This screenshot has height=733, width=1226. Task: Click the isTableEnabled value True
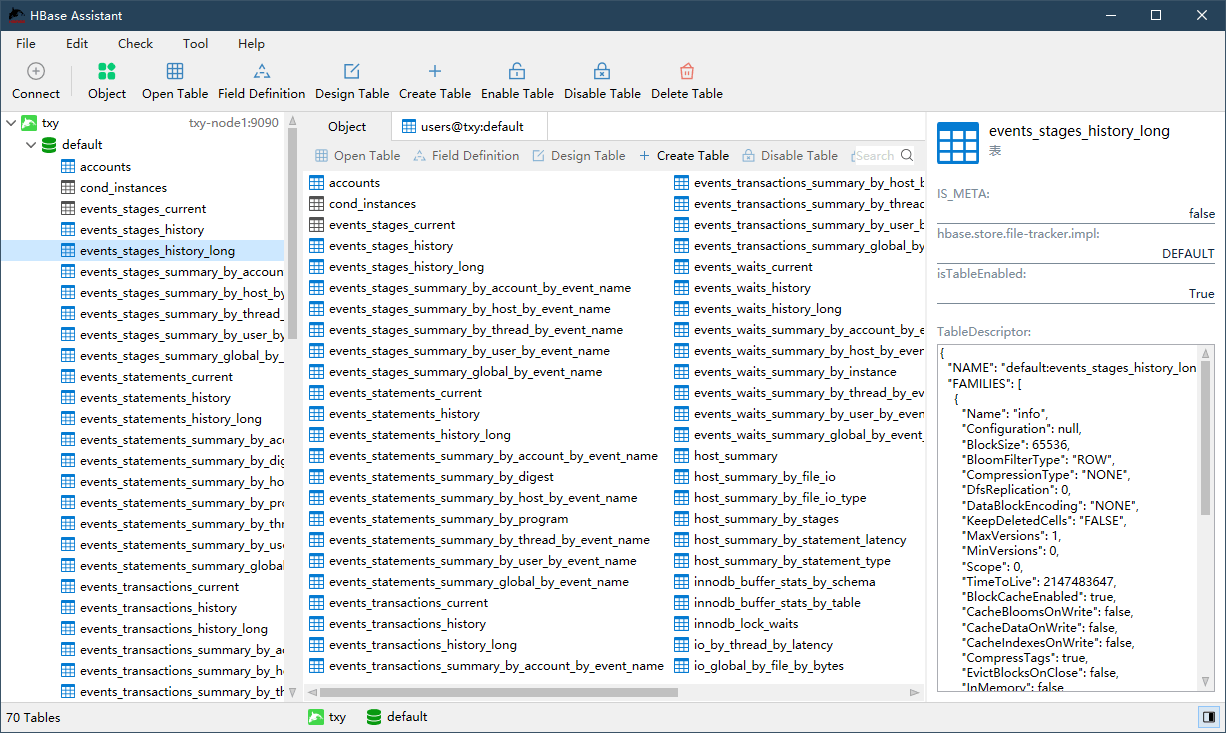[x=1201, y=294]
